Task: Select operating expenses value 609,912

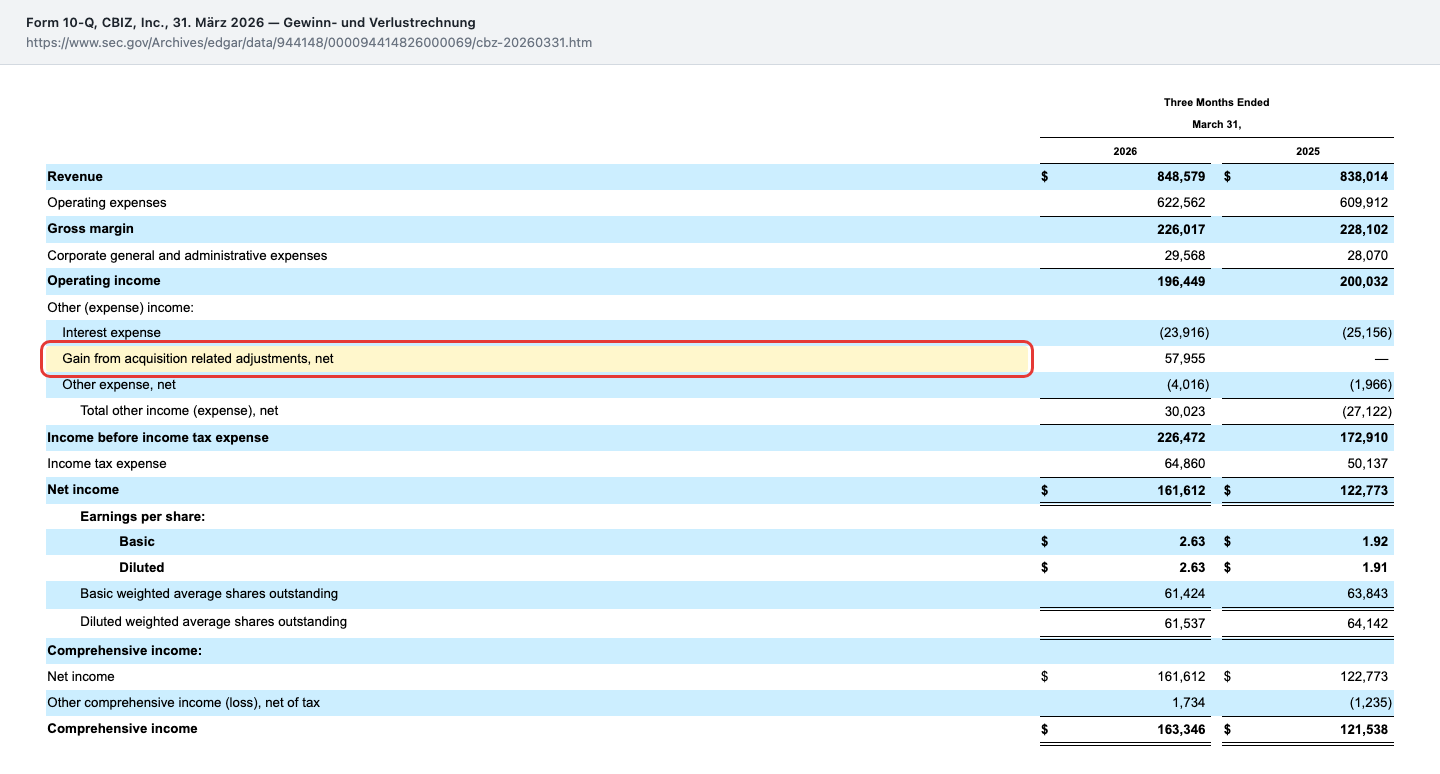Action: pyautogui.click(x=1363, y=203)
